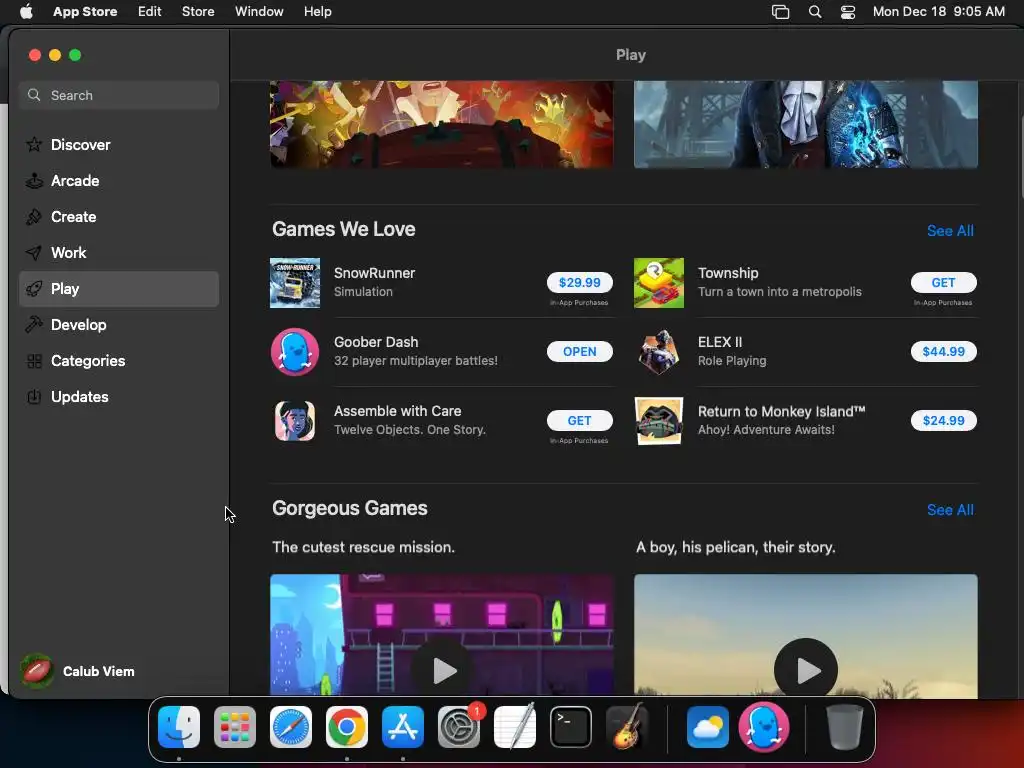This screenshot has height=768, width=1024.
Task: Click the Township title text
Action: coord(728,273)
